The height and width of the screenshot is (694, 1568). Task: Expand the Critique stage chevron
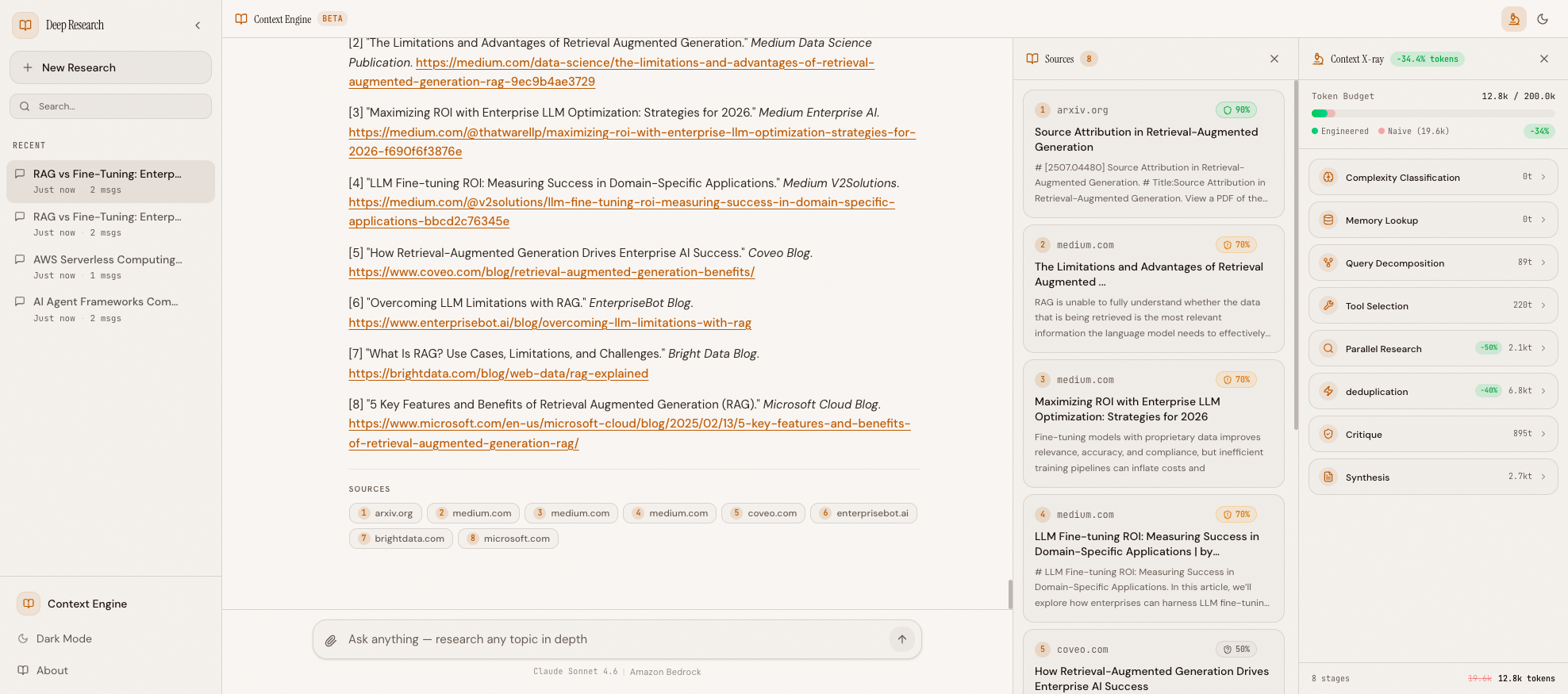pos(1543,434)
